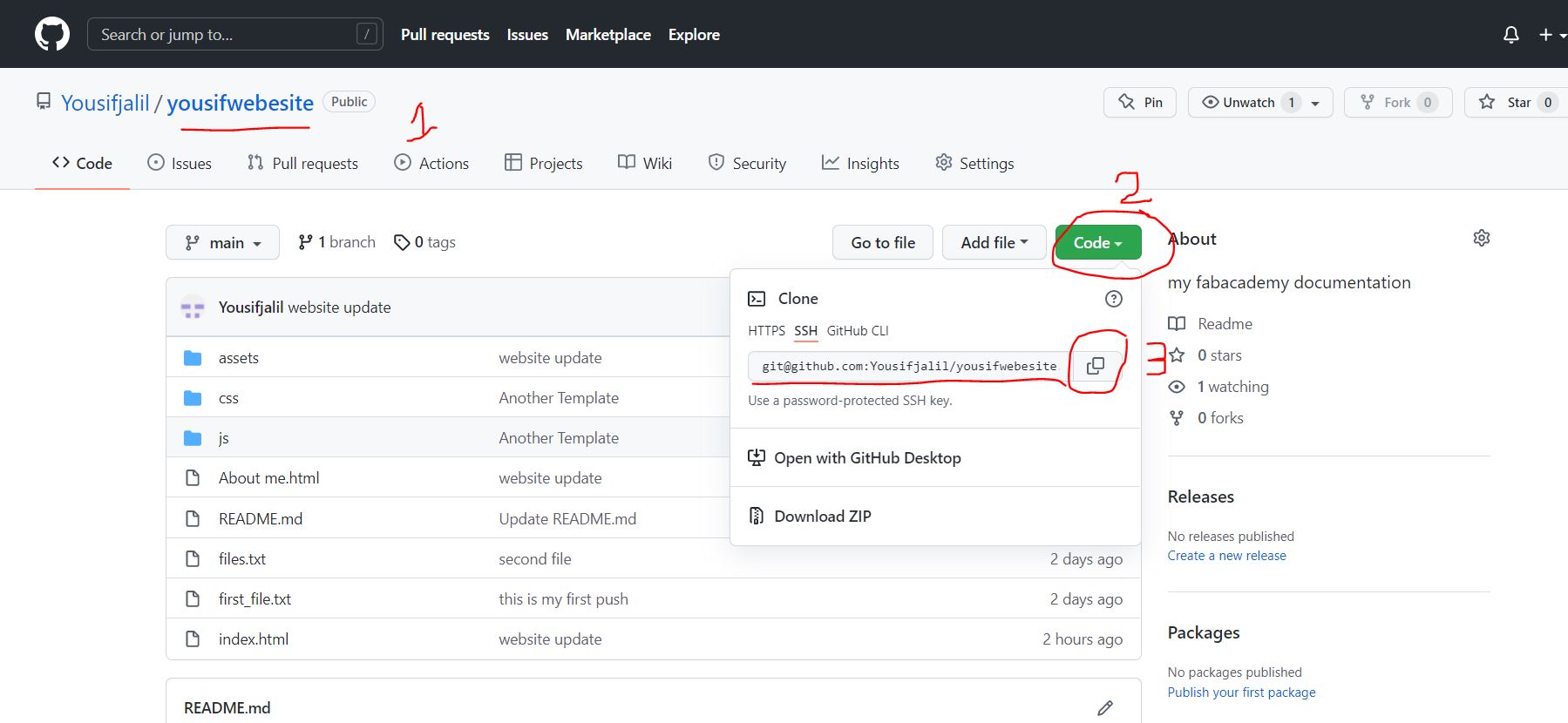Viewport: 1568px width, 723px height.
Task: Open 'second file' commit message
Action: pyautogui.click(x=535, y=559)
